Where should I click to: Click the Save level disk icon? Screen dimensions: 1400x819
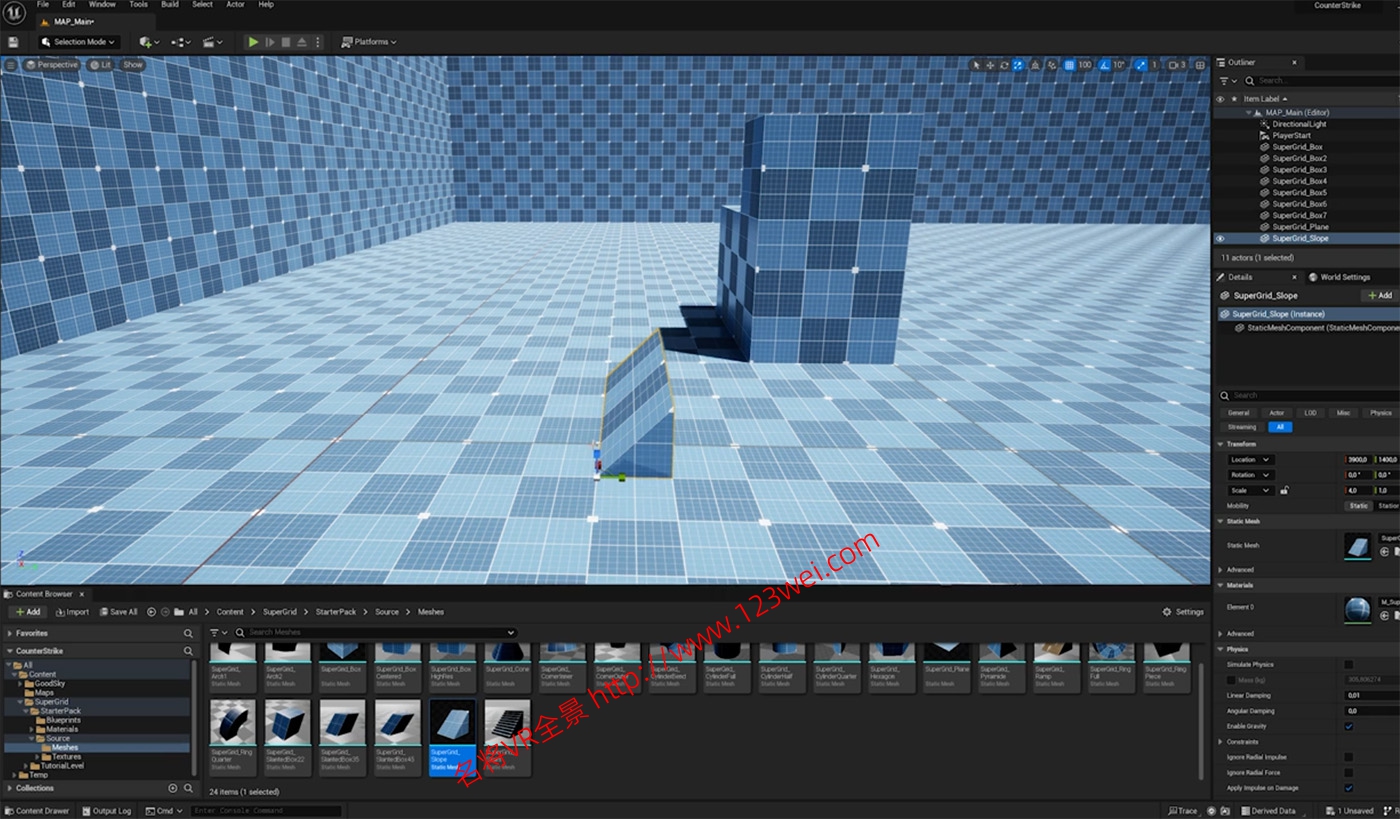point(13,42)
